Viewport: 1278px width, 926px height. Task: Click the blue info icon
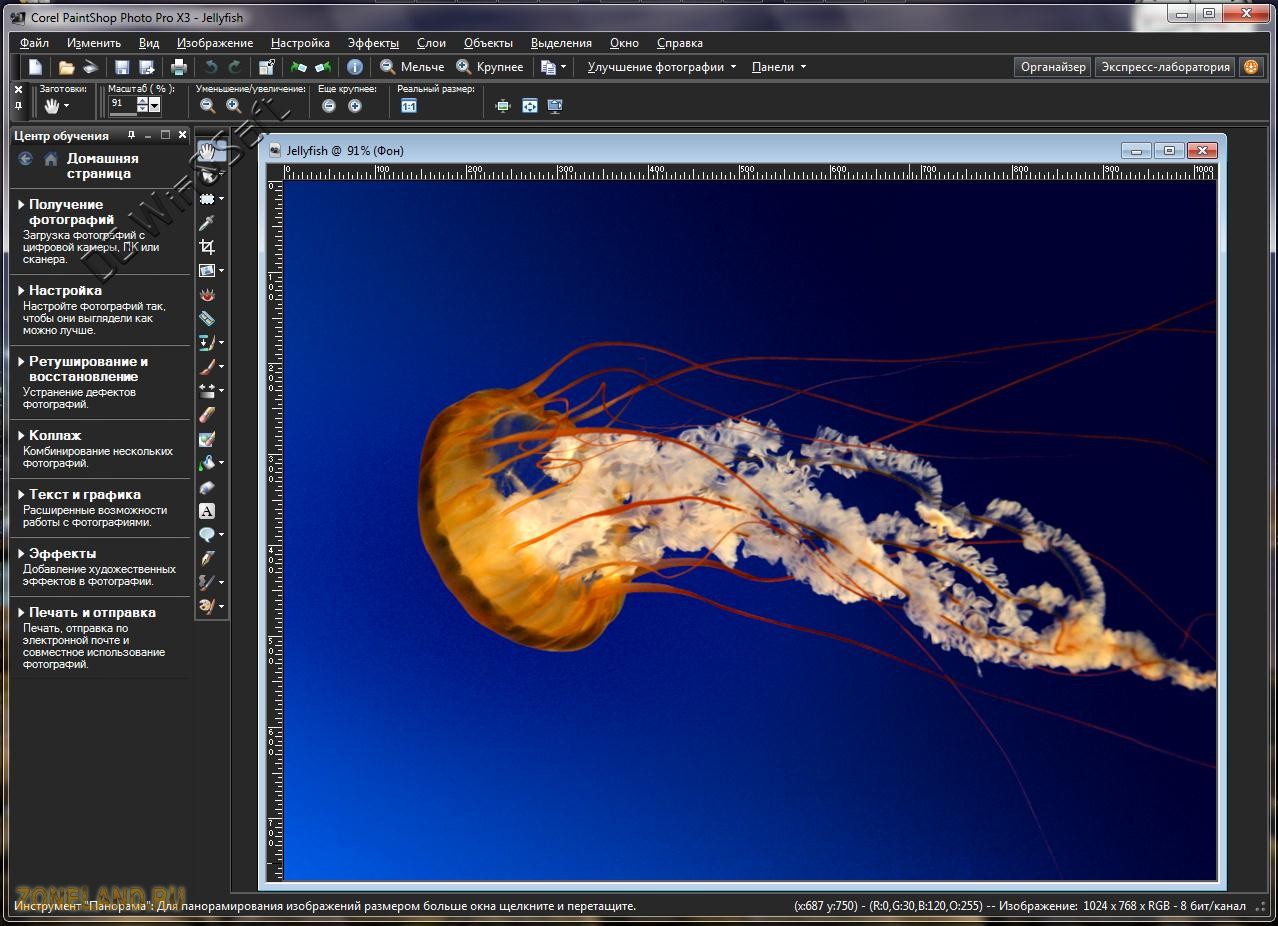[355, 67]
